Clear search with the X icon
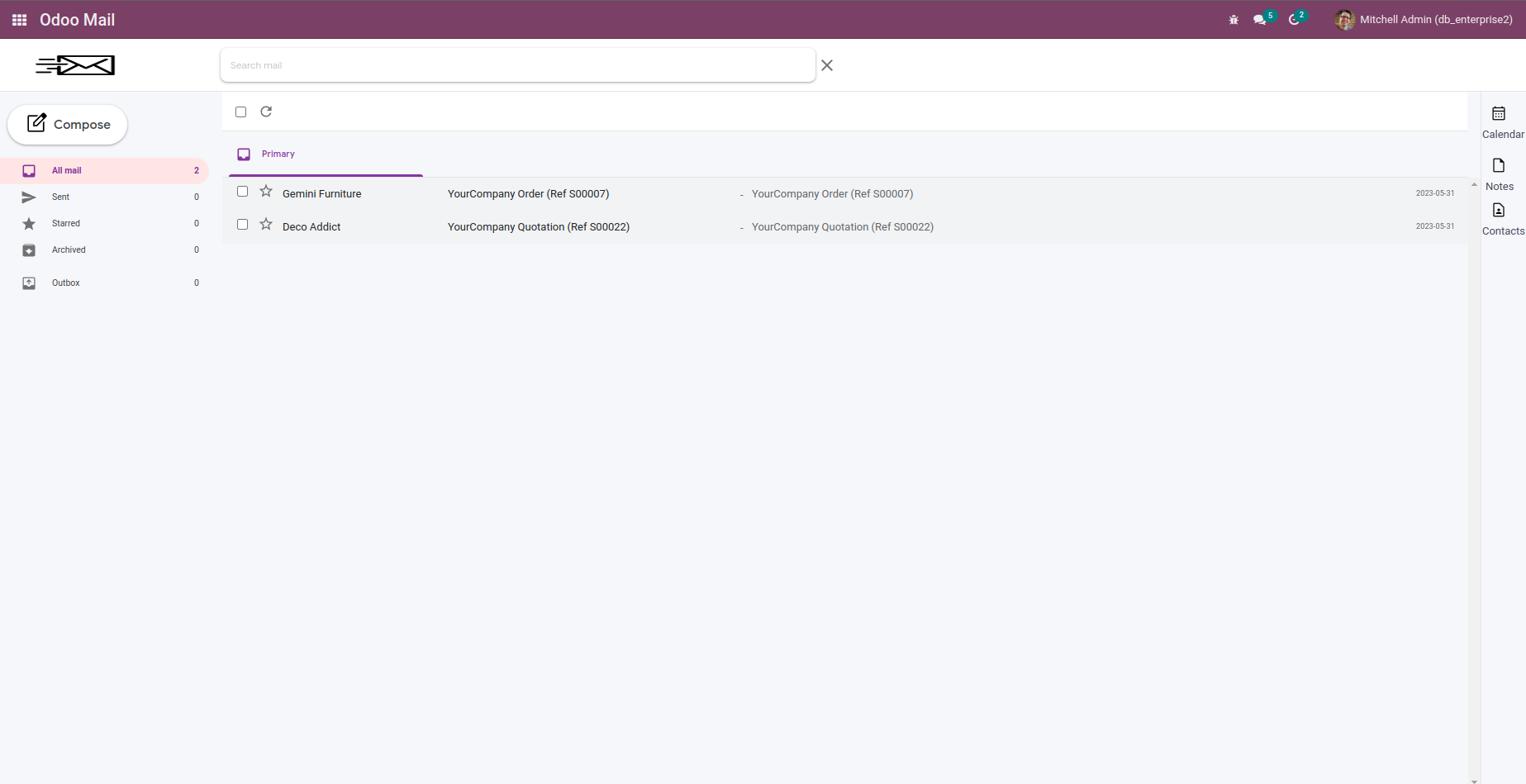 pos(827,65)
